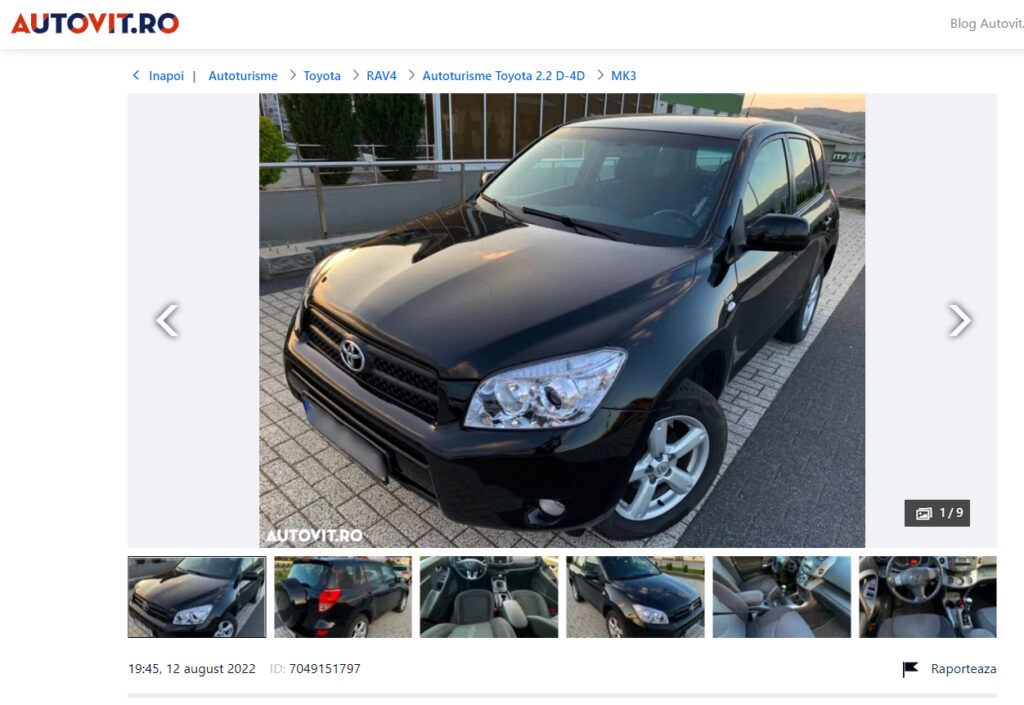
Task: Go to the previous gallery photo arrow
Action: [168, 321]
